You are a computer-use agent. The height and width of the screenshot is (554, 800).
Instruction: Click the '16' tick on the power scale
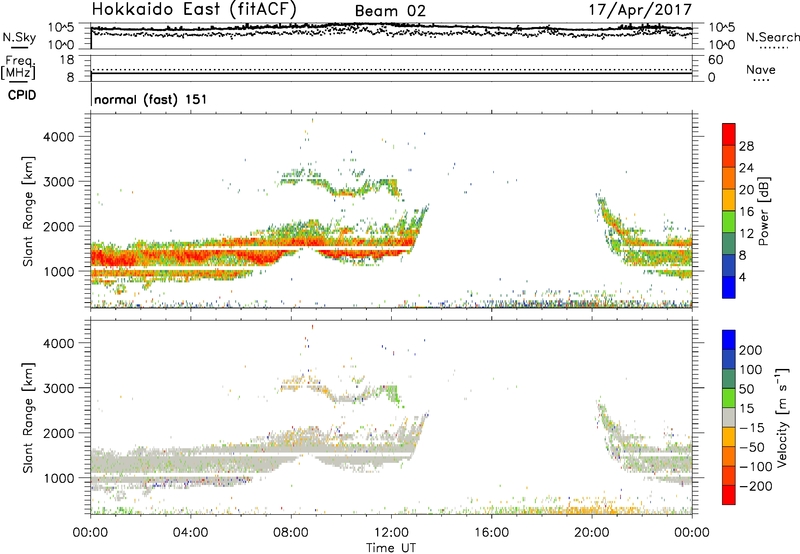[746, 212]
